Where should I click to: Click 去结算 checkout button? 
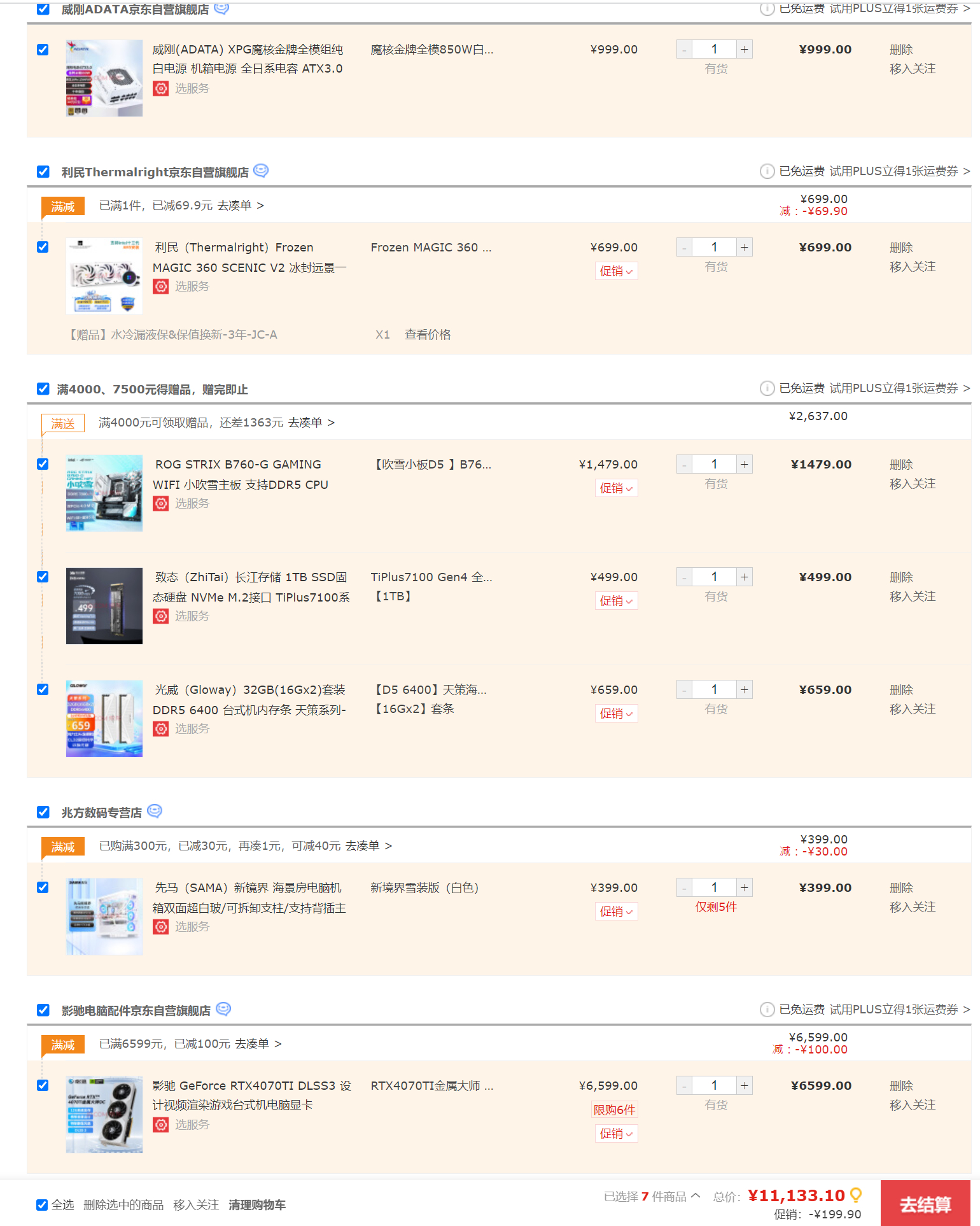pos(925,1203)
